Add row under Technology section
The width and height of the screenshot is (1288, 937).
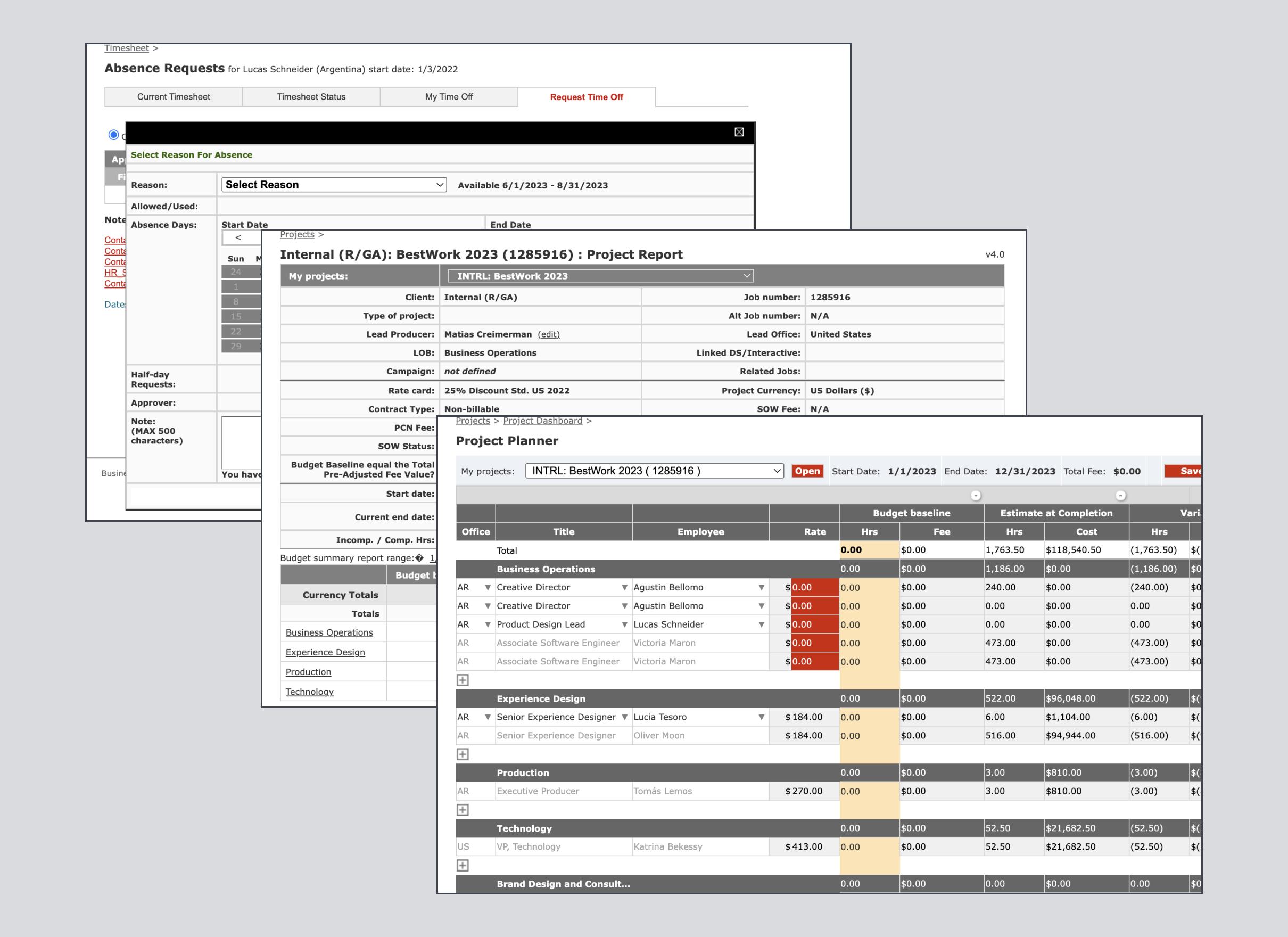coord(463,866)
